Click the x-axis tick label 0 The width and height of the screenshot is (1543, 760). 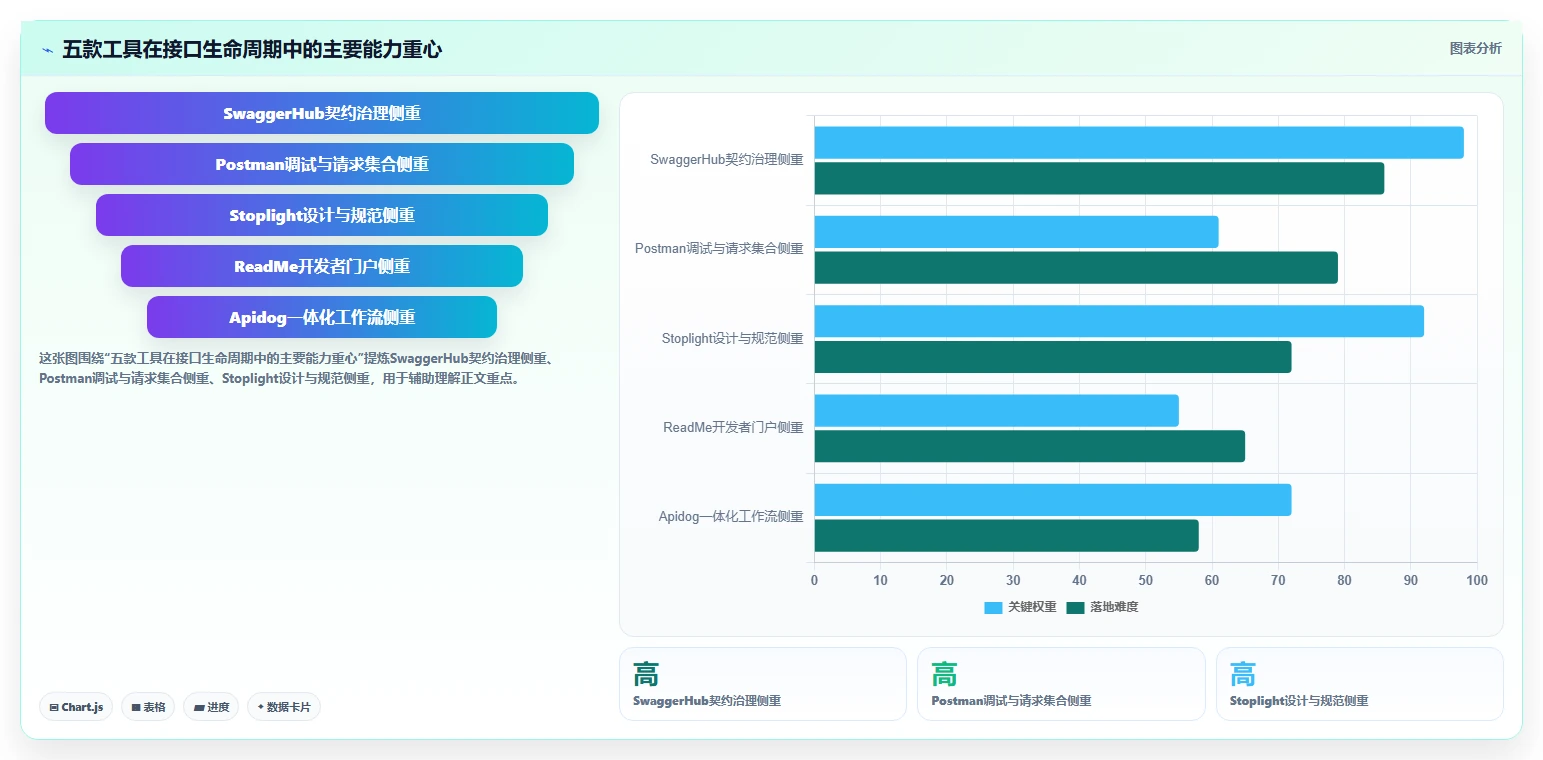814,580
